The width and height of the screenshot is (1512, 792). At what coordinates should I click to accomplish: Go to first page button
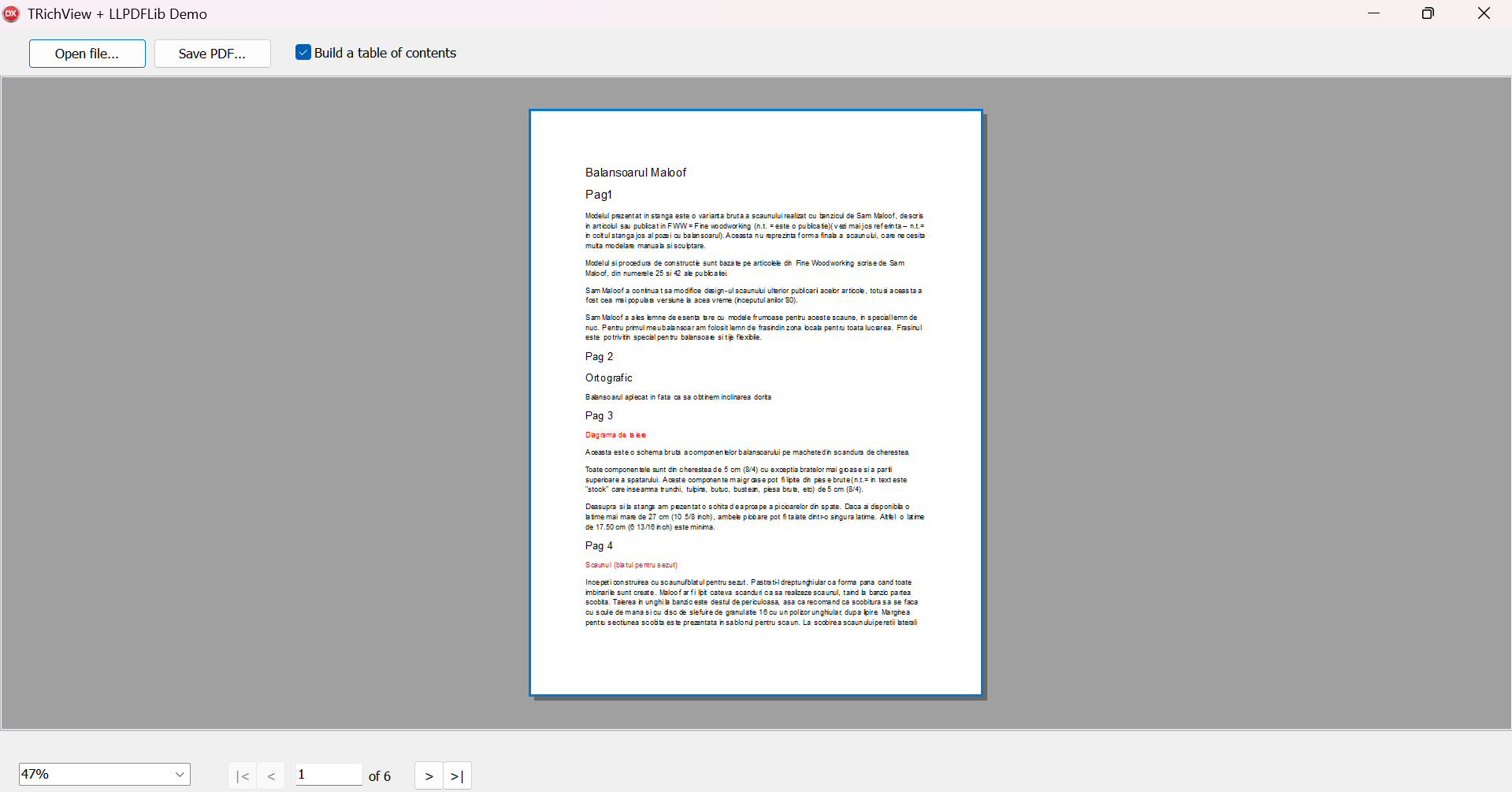(243, 776)
